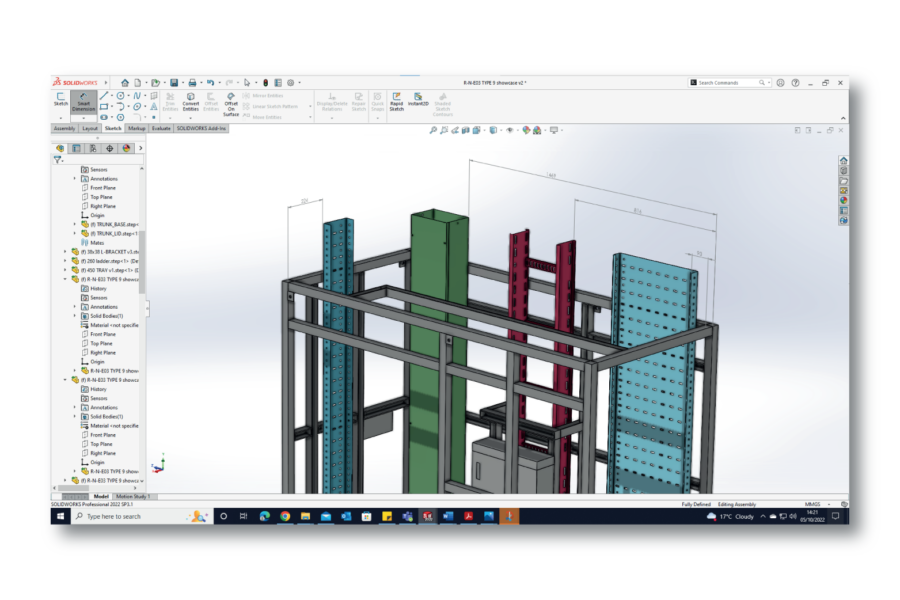Switch to the Layout ribbon tab
Viewport: 900px width, 600px height.
point(90,129)
